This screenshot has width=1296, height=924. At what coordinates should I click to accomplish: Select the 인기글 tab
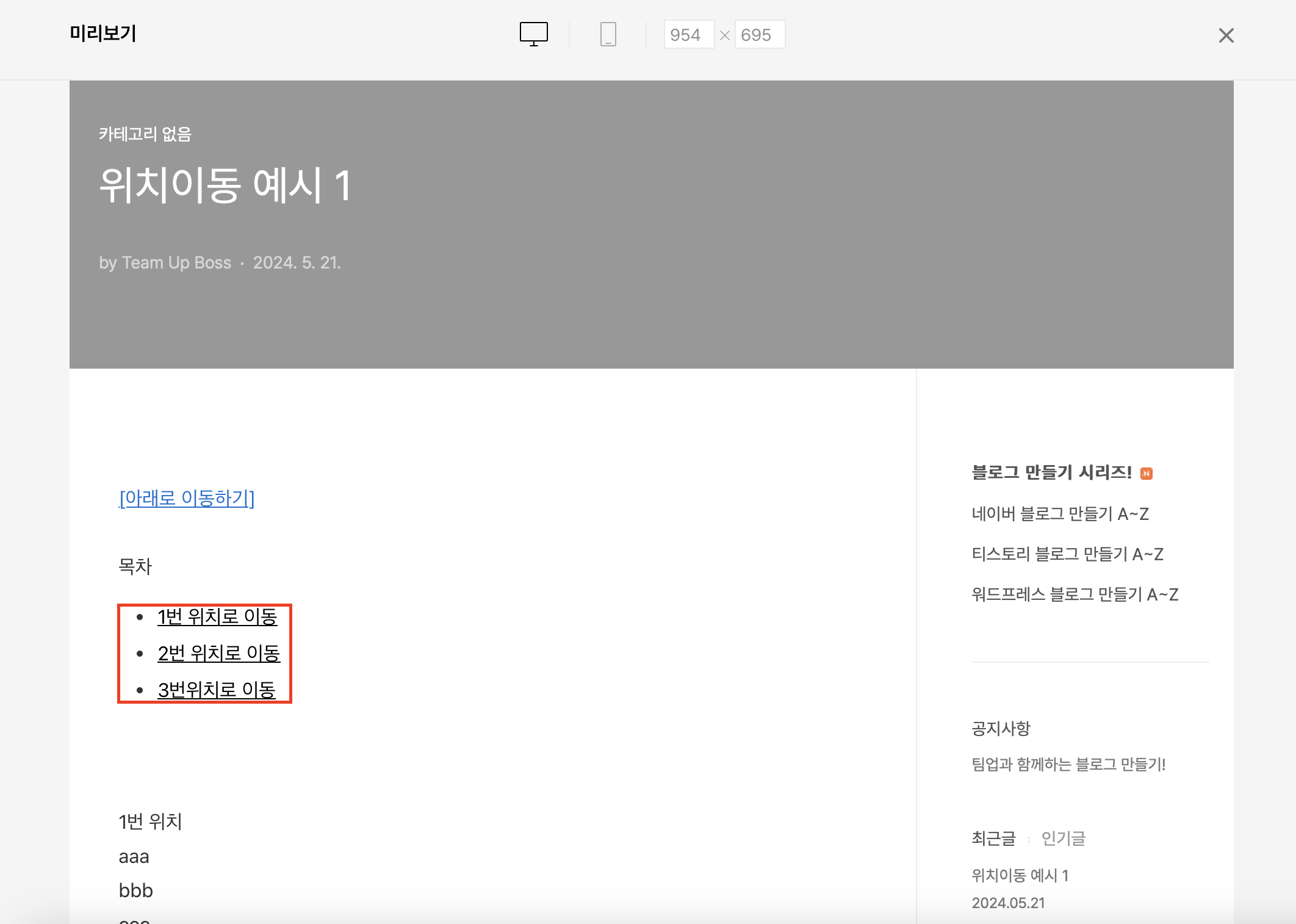1063,839
